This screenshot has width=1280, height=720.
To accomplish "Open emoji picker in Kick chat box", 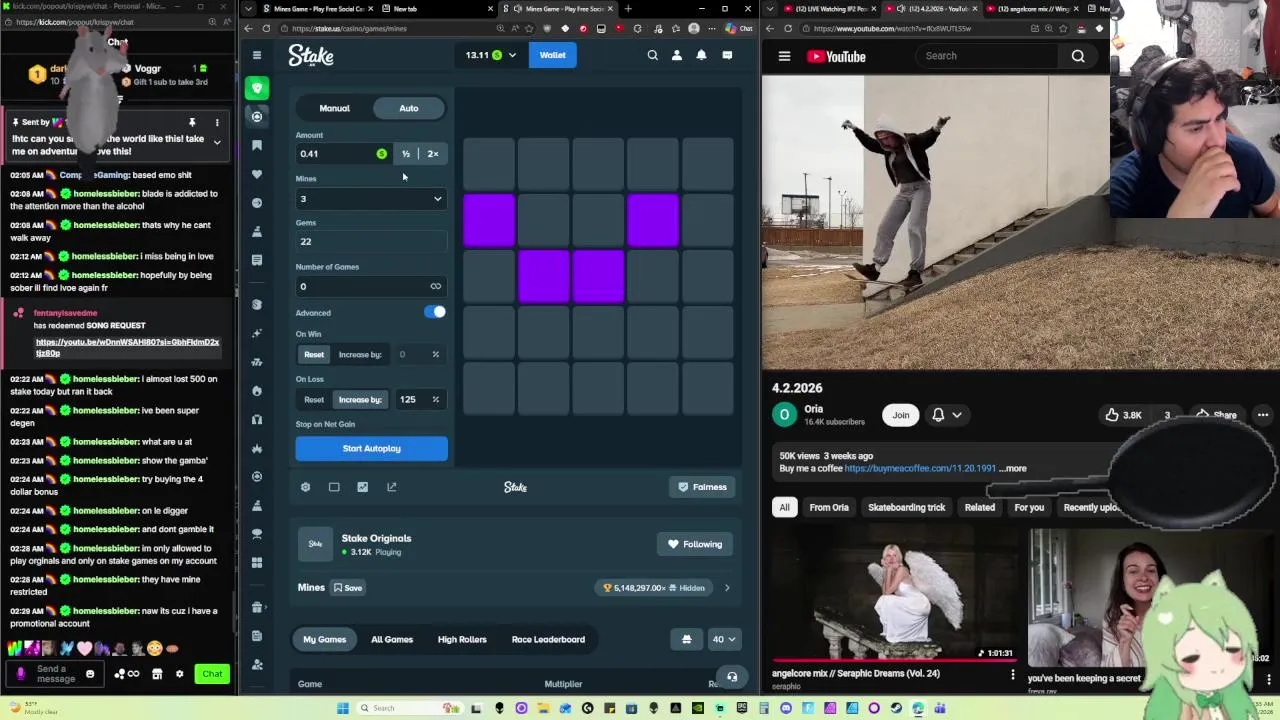I will 90,674.
